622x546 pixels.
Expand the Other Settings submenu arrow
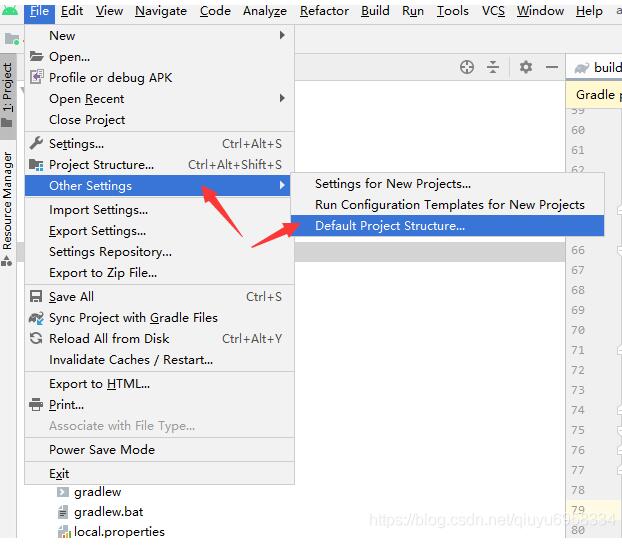coord(282,185)
